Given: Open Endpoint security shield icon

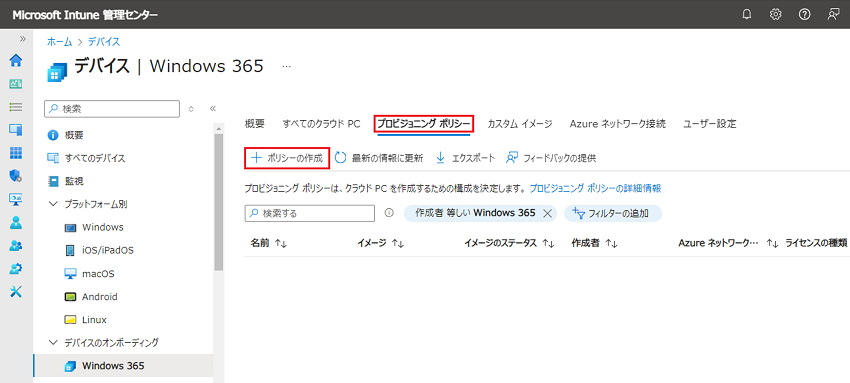Looking at the screenshot, I should 16,176.
